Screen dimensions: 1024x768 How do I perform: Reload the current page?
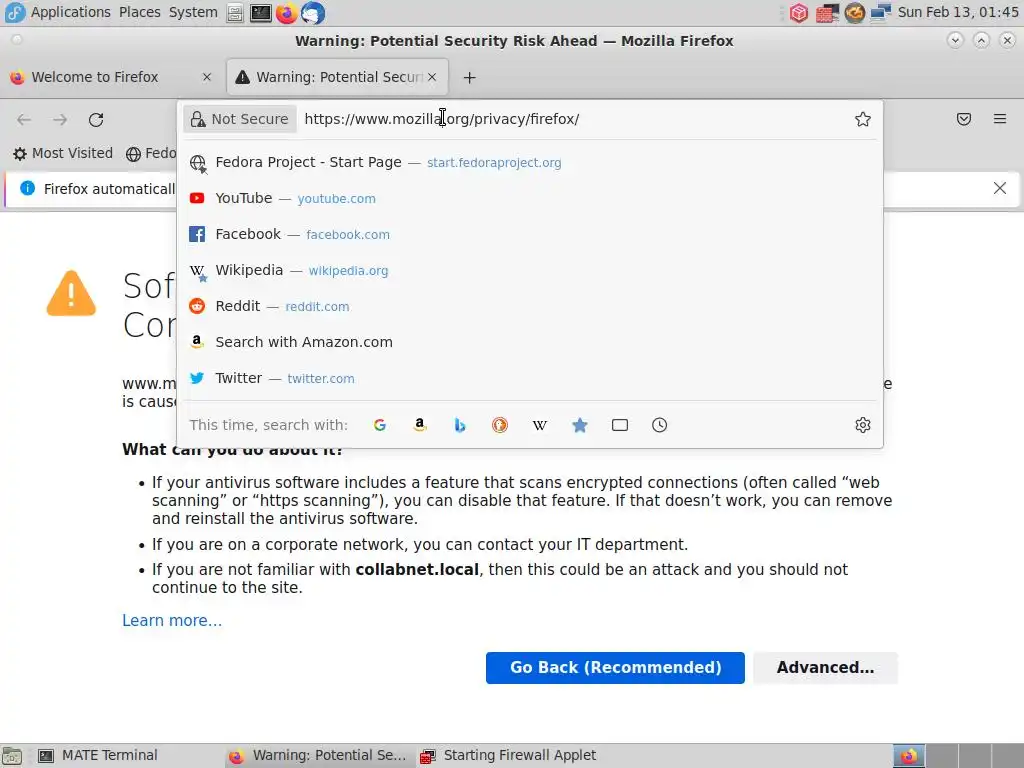[x=96, y=120]
